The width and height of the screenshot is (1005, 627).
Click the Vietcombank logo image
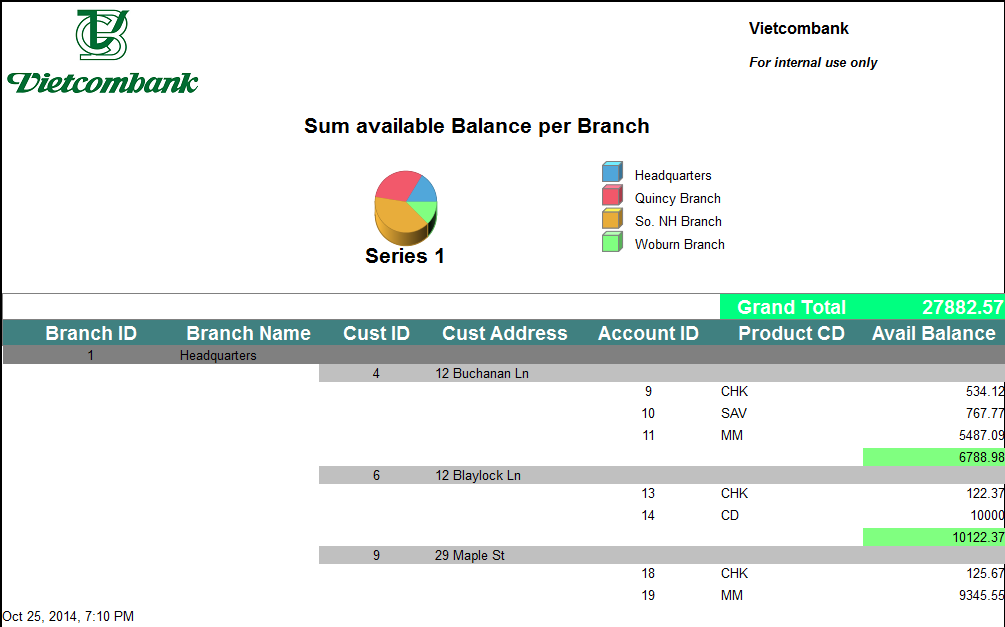click(x=103, y=52)
